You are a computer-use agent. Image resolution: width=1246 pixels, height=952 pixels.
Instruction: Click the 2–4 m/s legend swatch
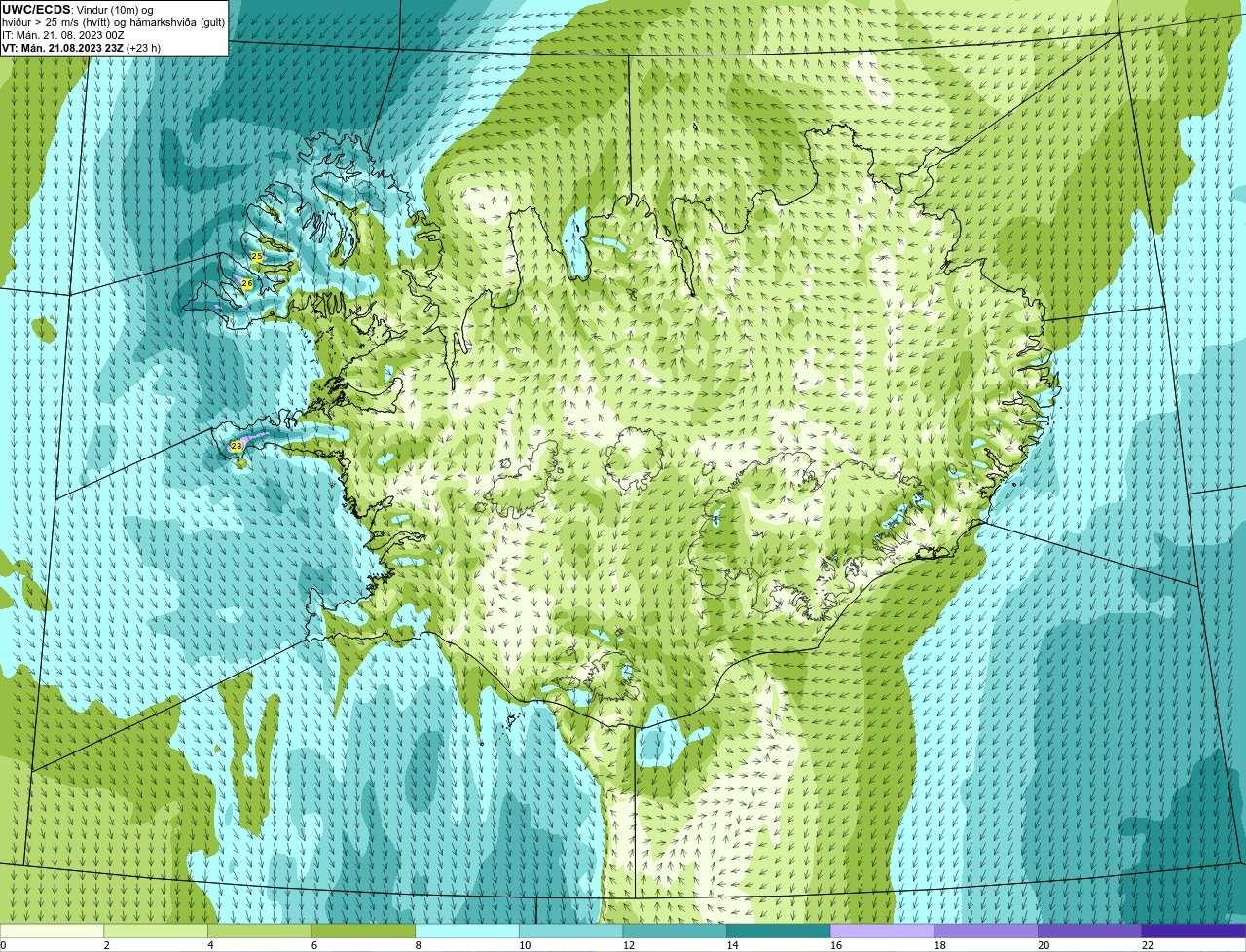click(156, 932)
